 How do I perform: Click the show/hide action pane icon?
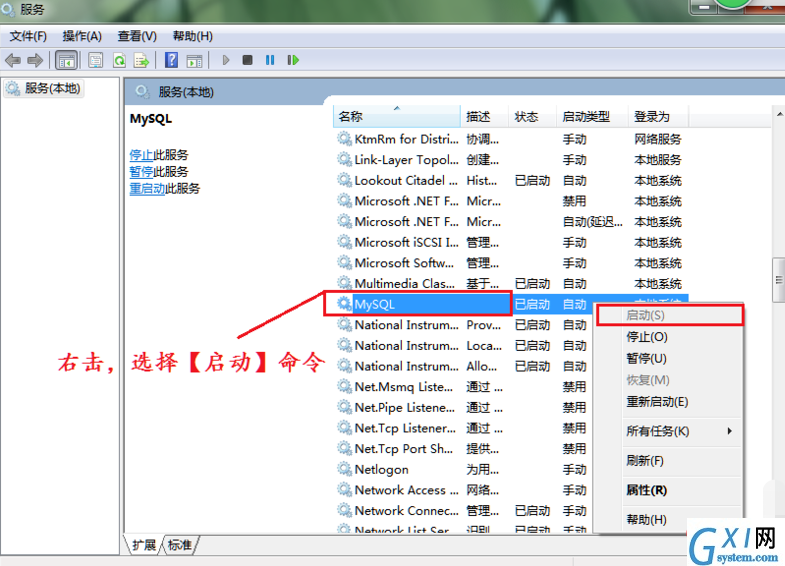tap(194, 61)
